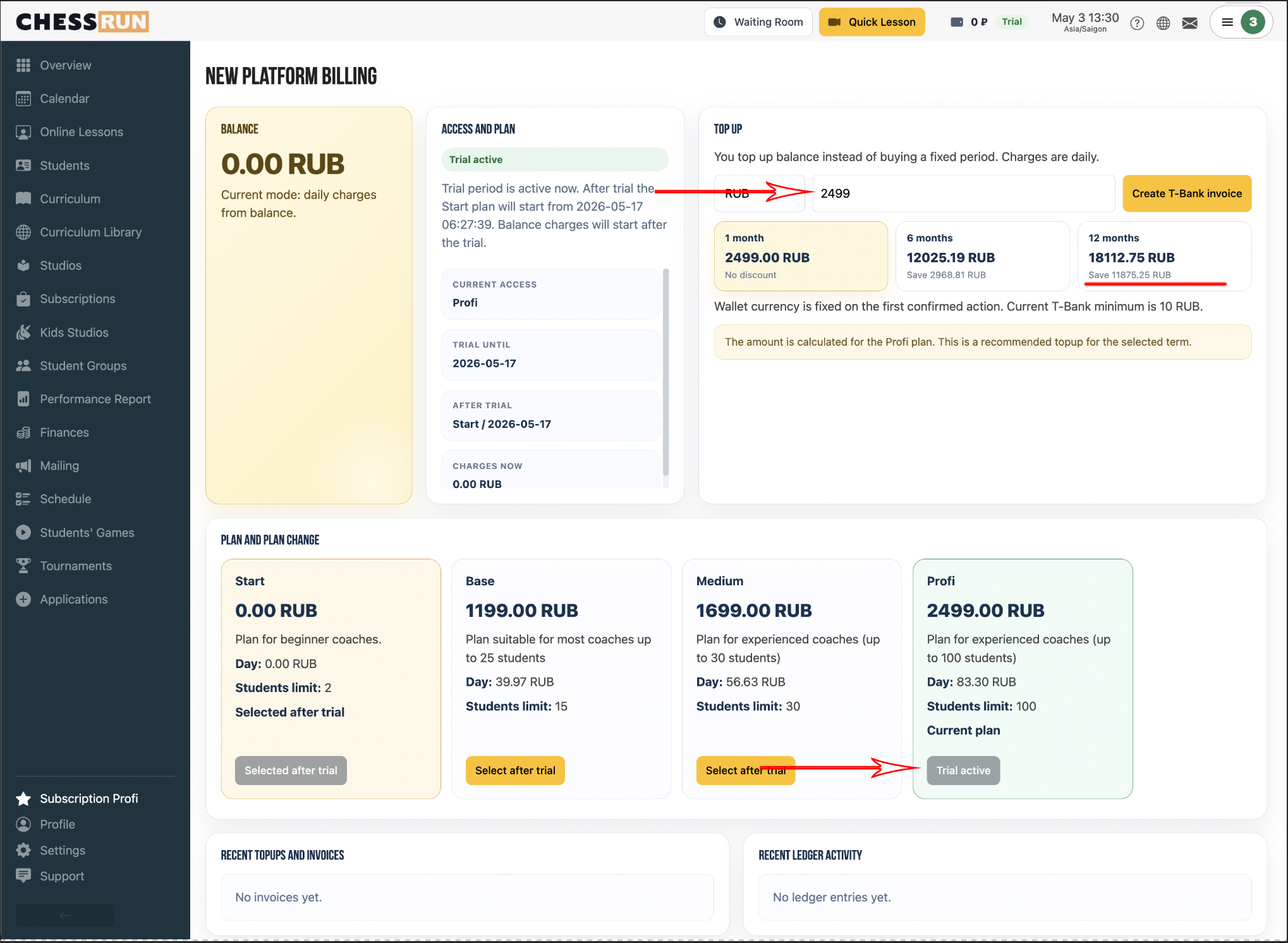Click the 0.00 RUB balance amount

(x=283, y=164)
